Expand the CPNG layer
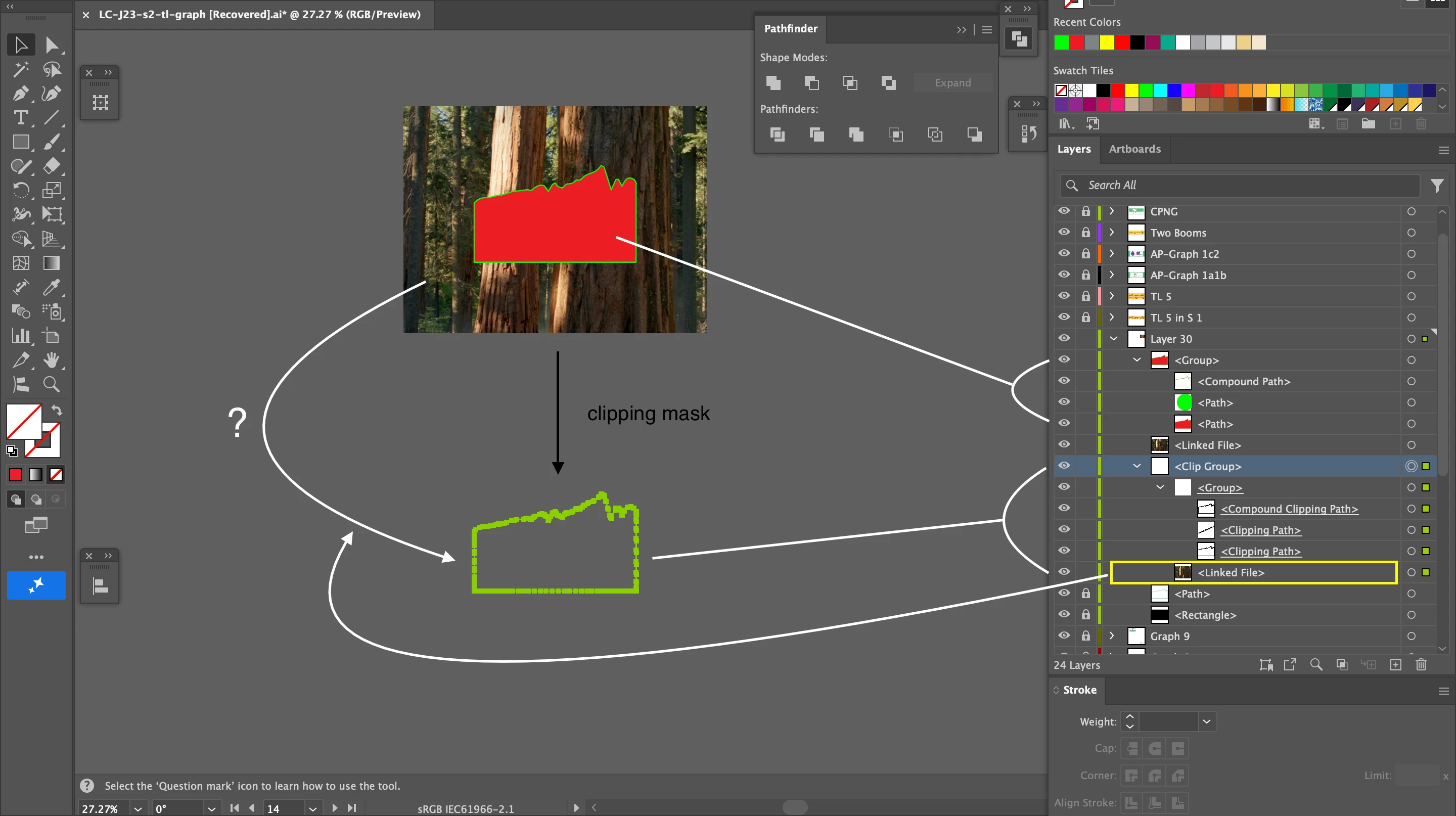This screenshot has width=1456, height=816. (x=1112, y=211)
